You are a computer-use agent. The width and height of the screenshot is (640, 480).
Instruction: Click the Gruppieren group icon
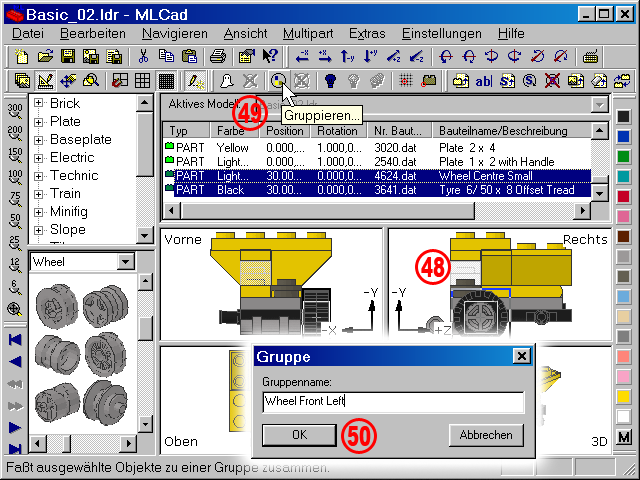[x=278, y=81]
